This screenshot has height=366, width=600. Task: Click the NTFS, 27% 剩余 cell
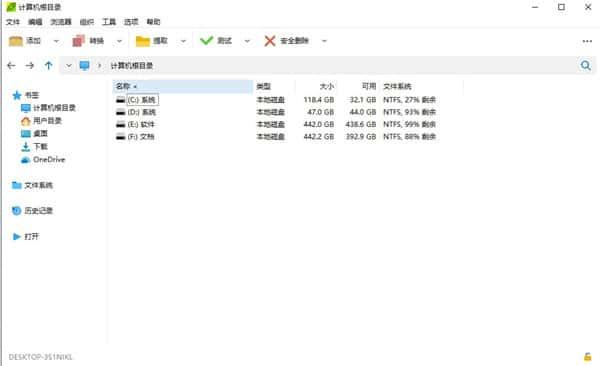(x=409, y=100)
